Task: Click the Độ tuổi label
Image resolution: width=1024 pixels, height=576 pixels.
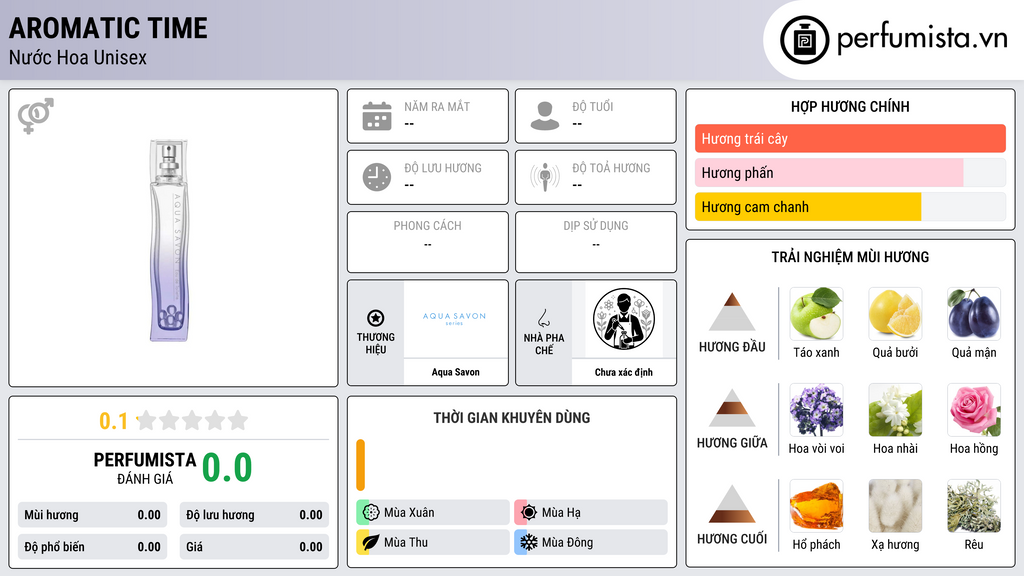Action: point(593,106)
